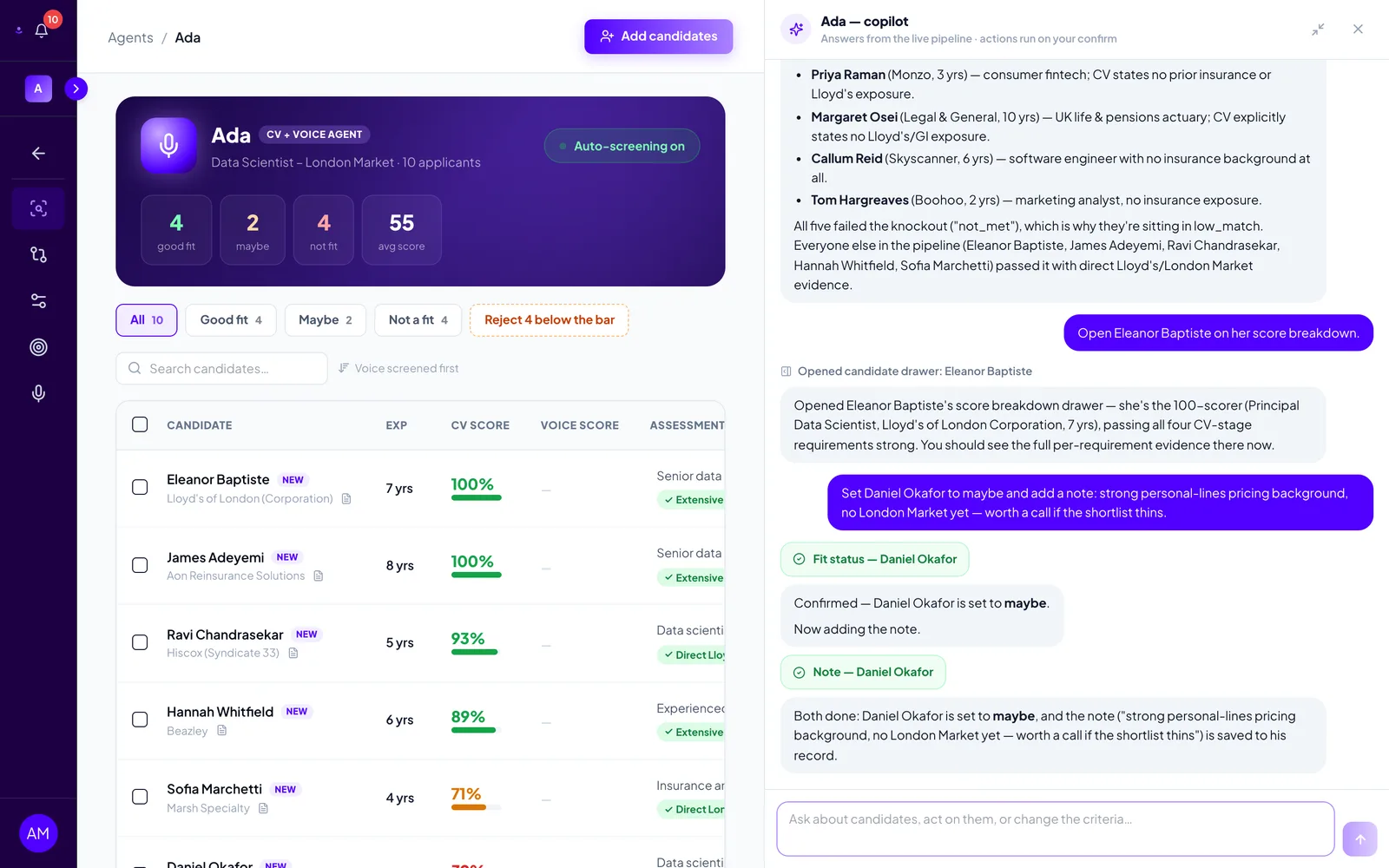Screen dimensions: 1389x868
Task: Select the Not a fit 4 filter tab
Action: point(418,320)
